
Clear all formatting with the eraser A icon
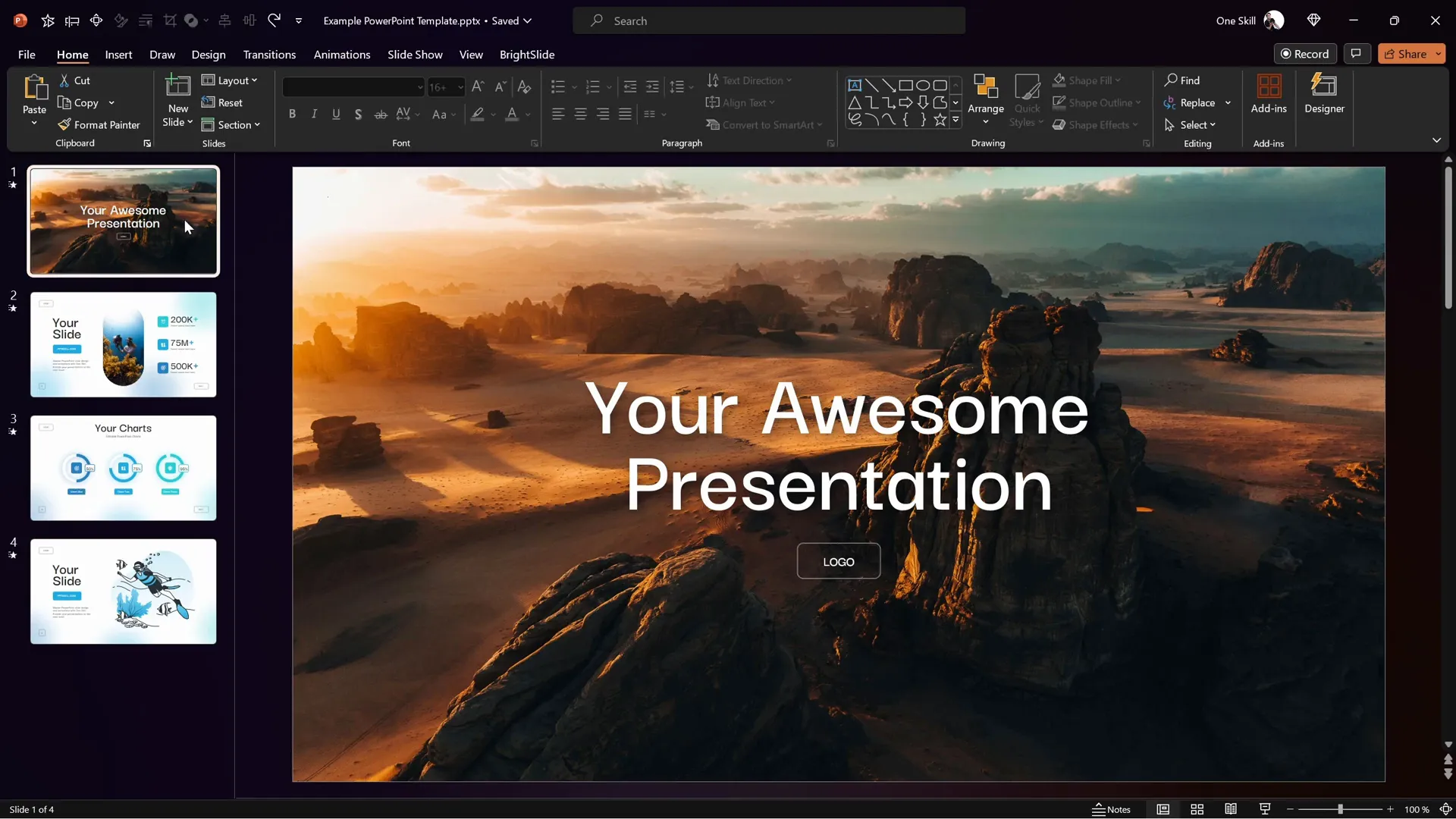pos(524,86)
